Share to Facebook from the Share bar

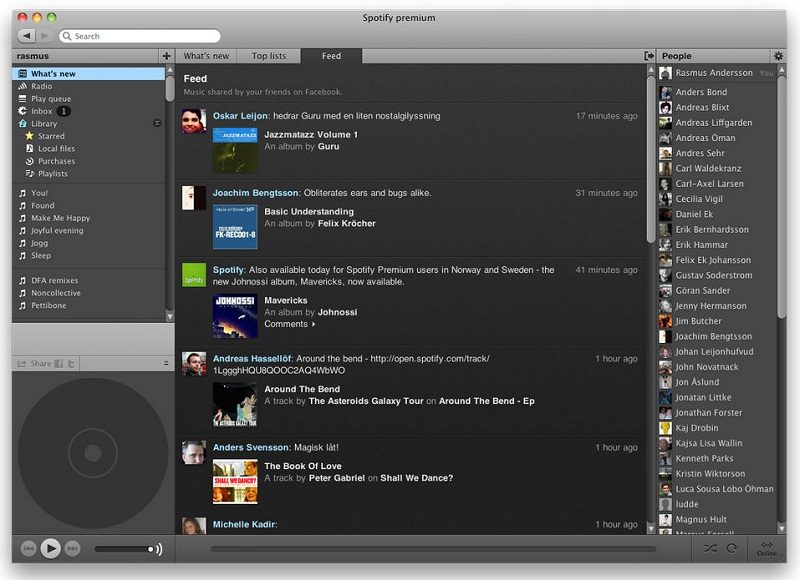[59, 363]
